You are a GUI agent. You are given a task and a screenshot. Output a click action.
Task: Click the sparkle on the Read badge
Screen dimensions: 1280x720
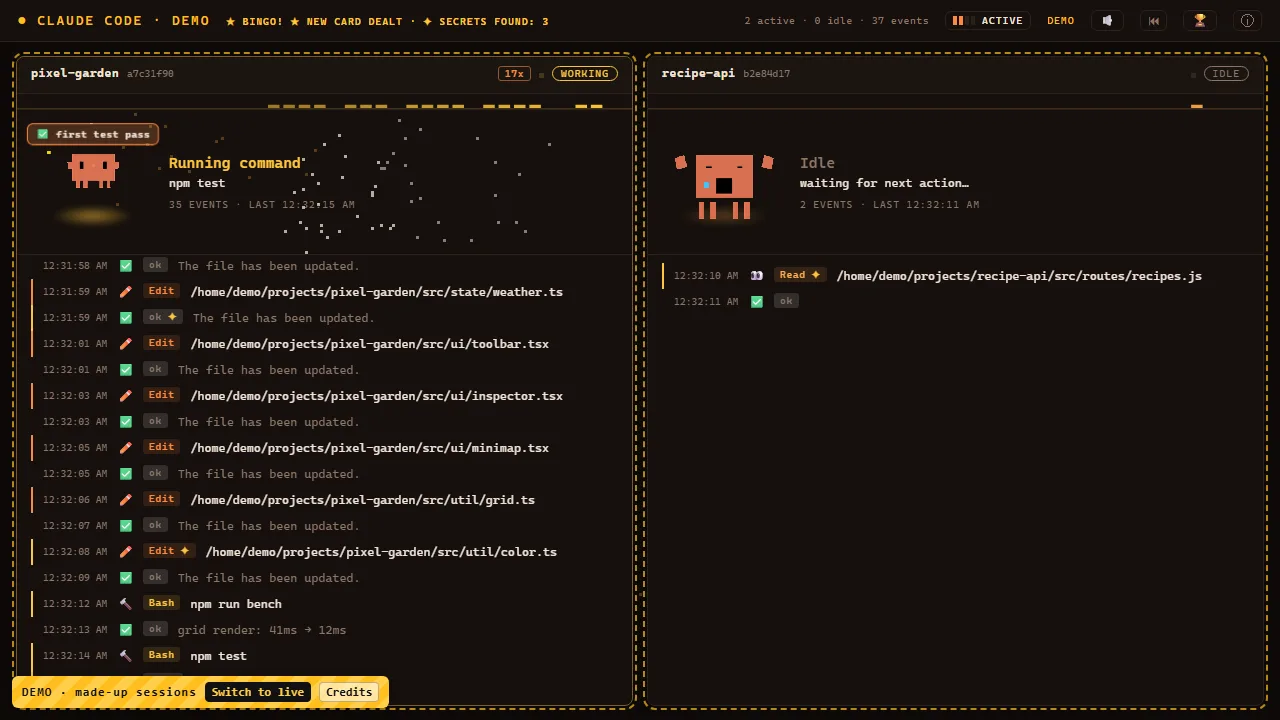(x=815, y=275)
